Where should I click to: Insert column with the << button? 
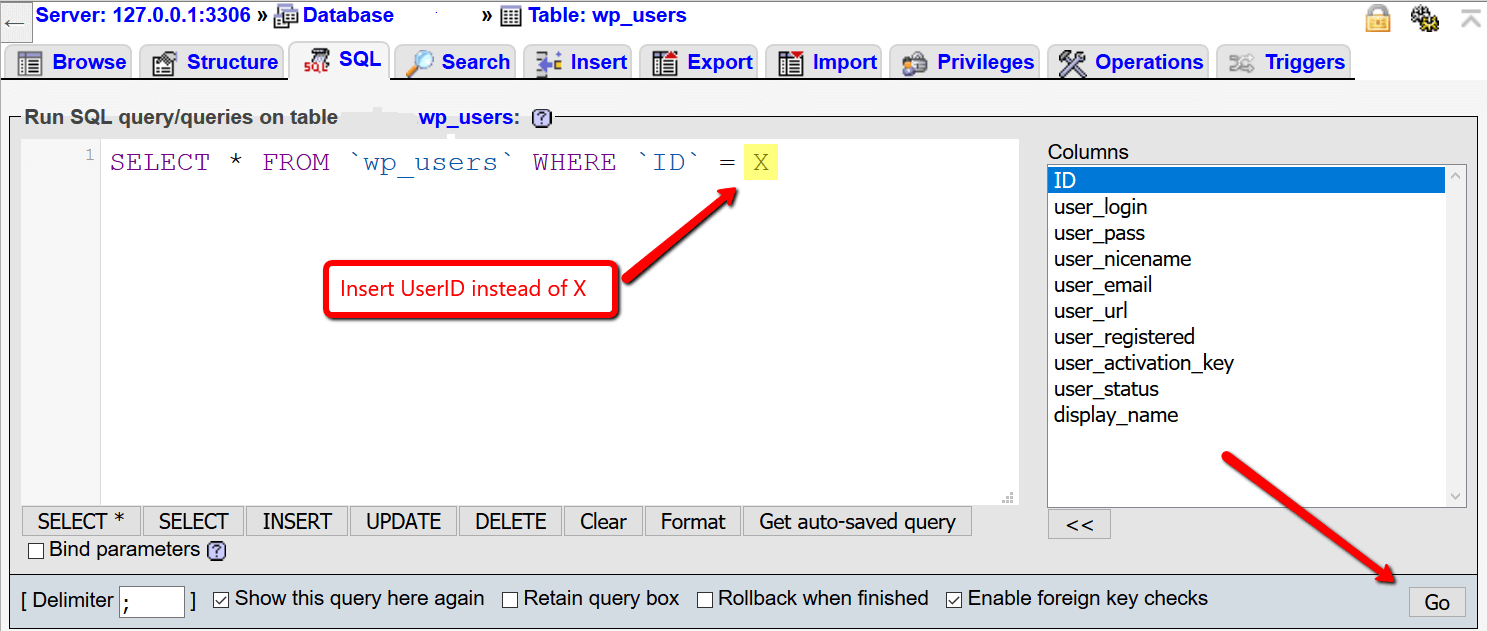coord(1079,525)
